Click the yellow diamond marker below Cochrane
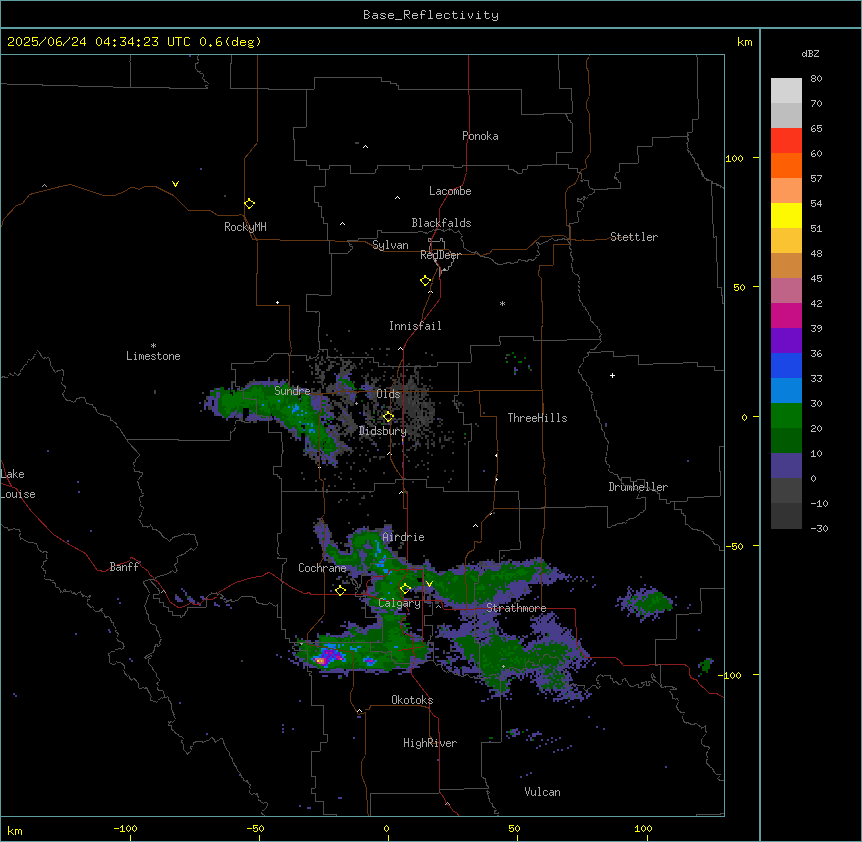 click(x=340, y=590)
